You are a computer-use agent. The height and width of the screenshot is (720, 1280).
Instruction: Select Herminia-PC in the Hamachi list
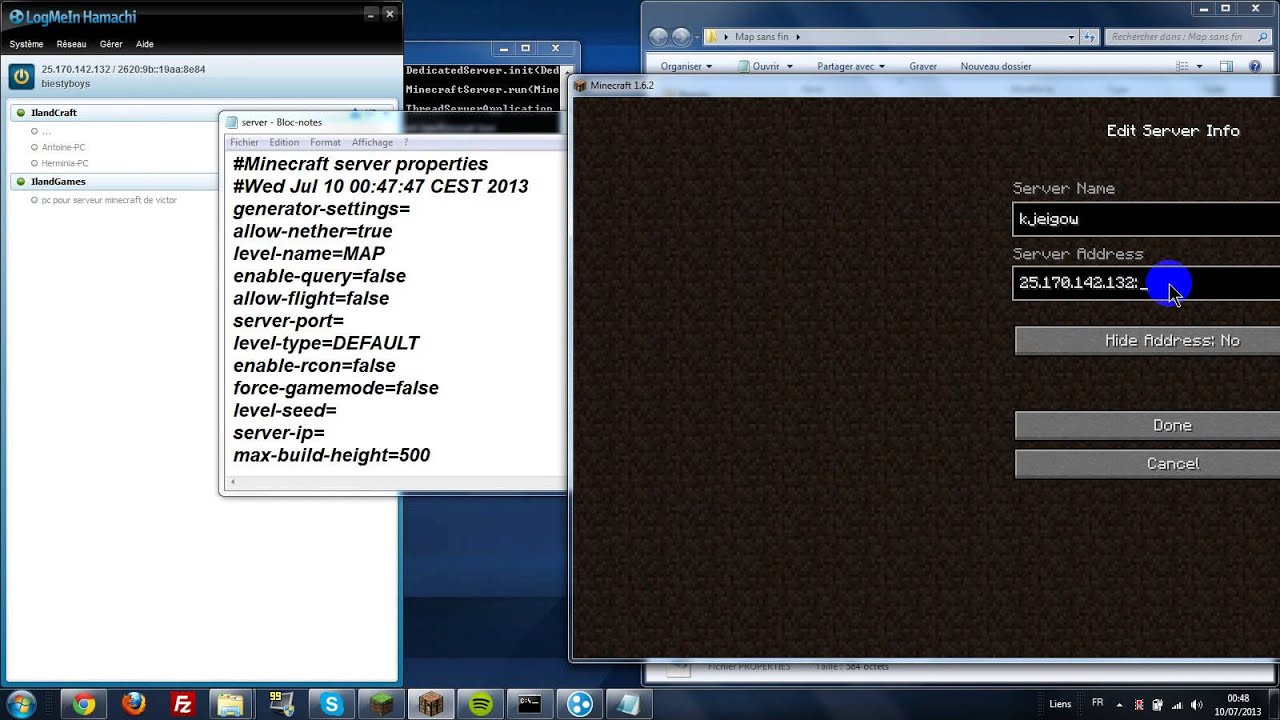[x=65, y=163]
